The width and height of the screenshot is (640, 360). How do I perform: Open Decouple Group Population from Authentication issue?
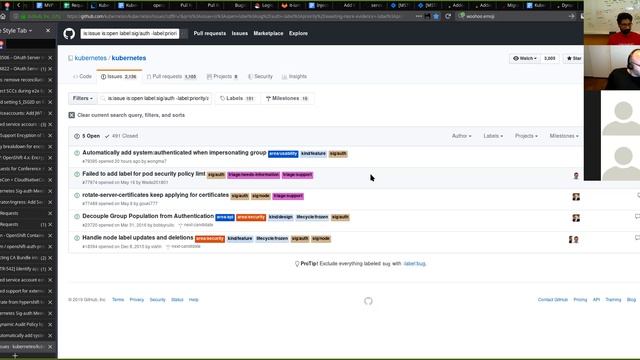[x=148, y=216]
